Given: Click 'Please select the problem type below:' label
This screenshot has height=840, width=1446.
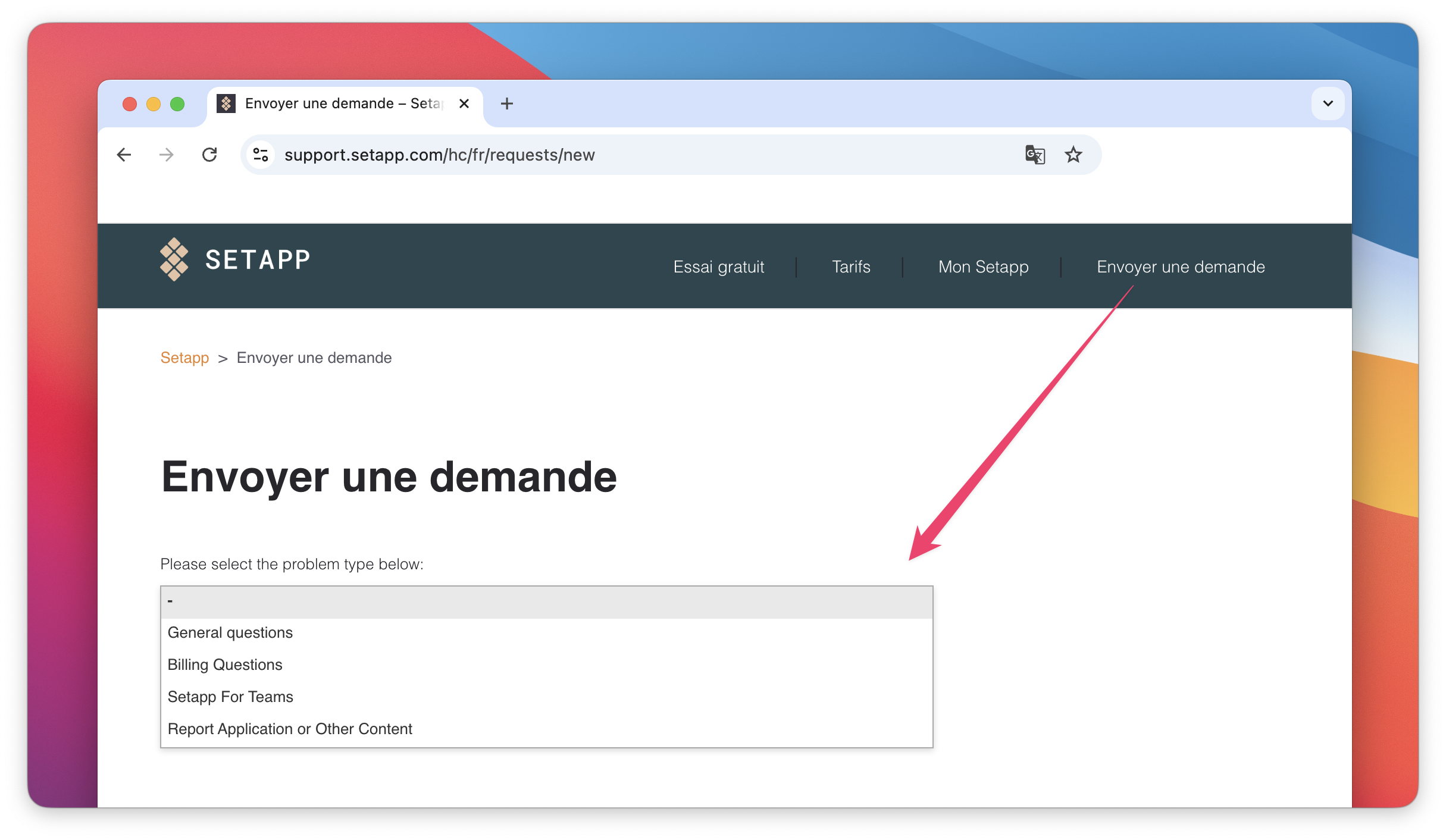Looking at the screenshot, I should click(292, 564).
